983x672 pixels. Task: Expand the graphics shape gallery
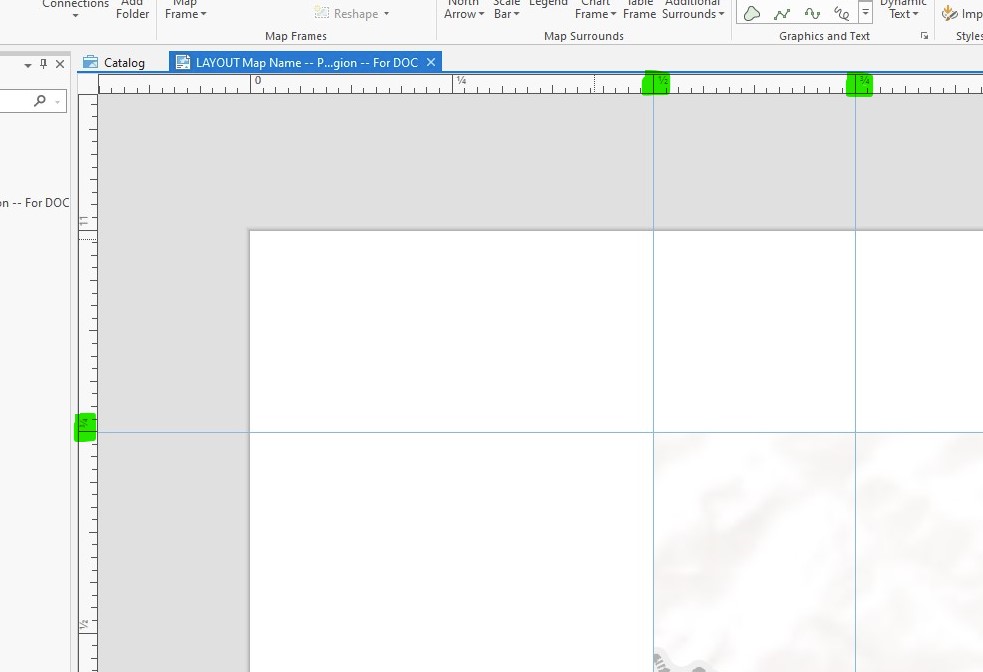[x=865, y=12]
